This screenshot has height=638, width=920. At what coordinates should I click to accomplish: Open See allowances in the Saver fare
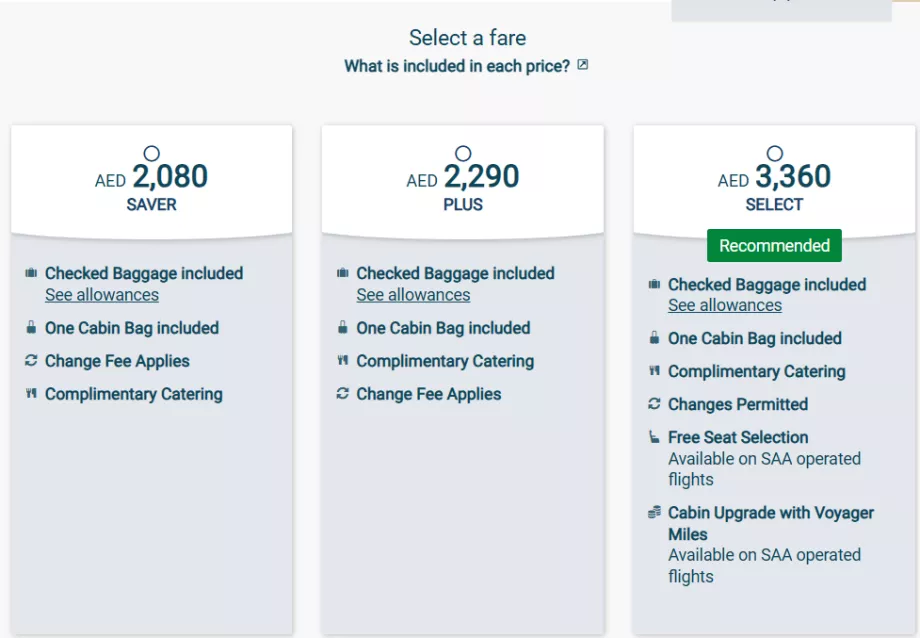point(101,295)
